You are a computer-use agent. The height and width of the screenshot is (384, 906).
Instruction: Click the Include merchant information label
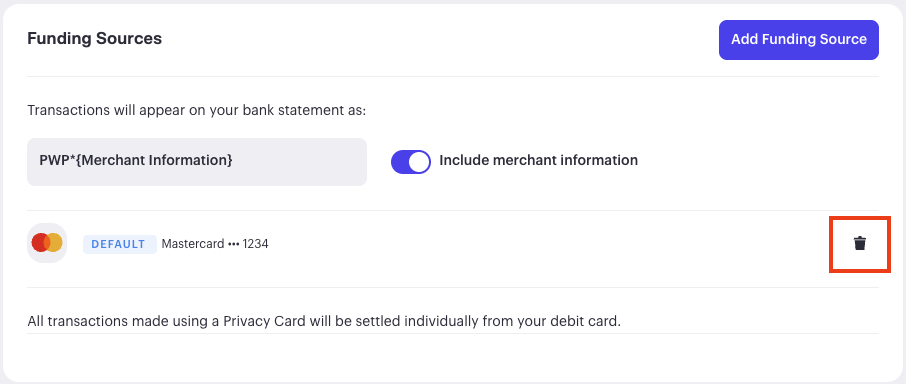(x=539, y=160)
